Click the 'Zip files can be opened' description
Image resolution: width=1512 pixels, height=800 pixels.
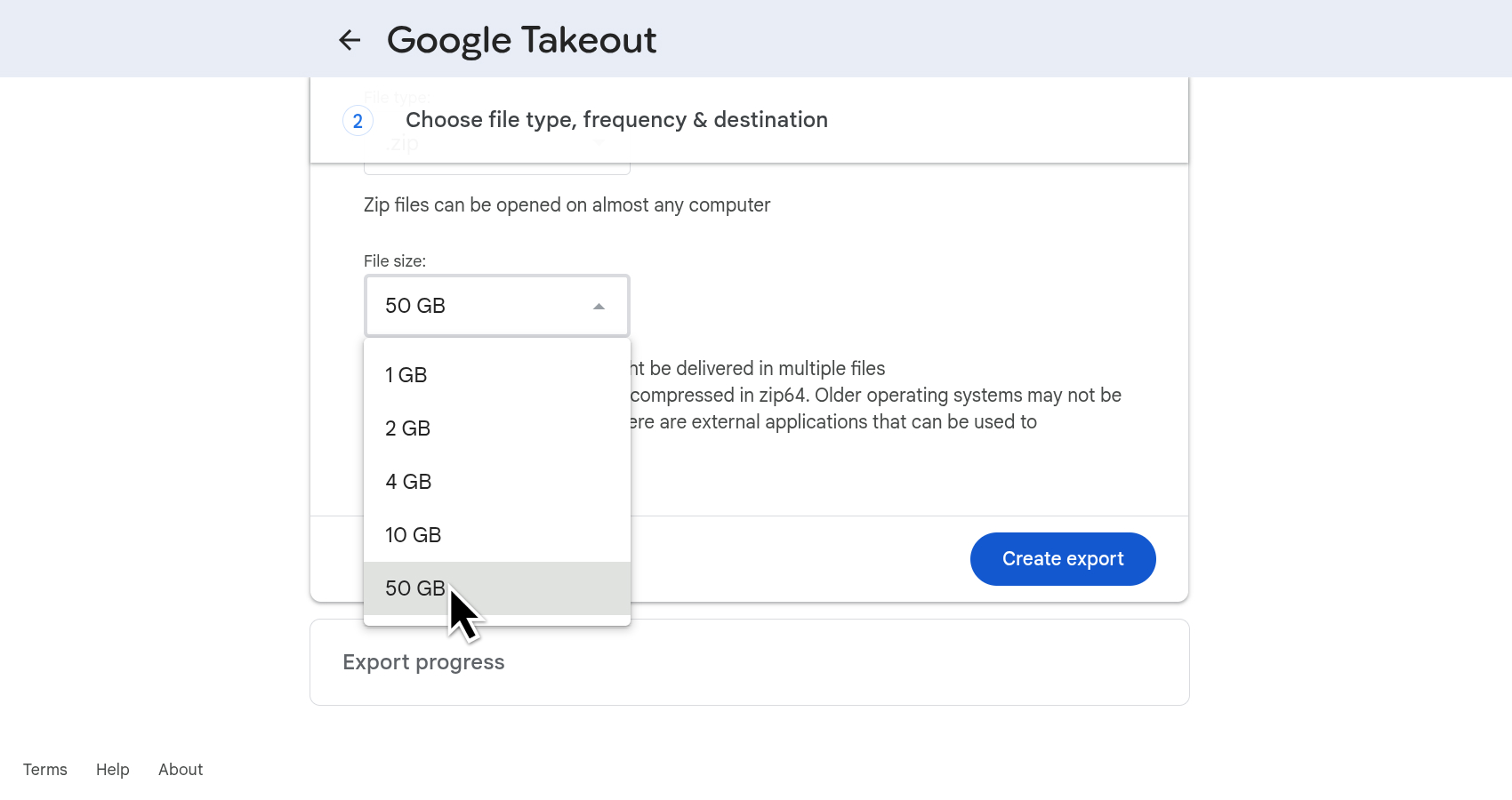(567, 205)
